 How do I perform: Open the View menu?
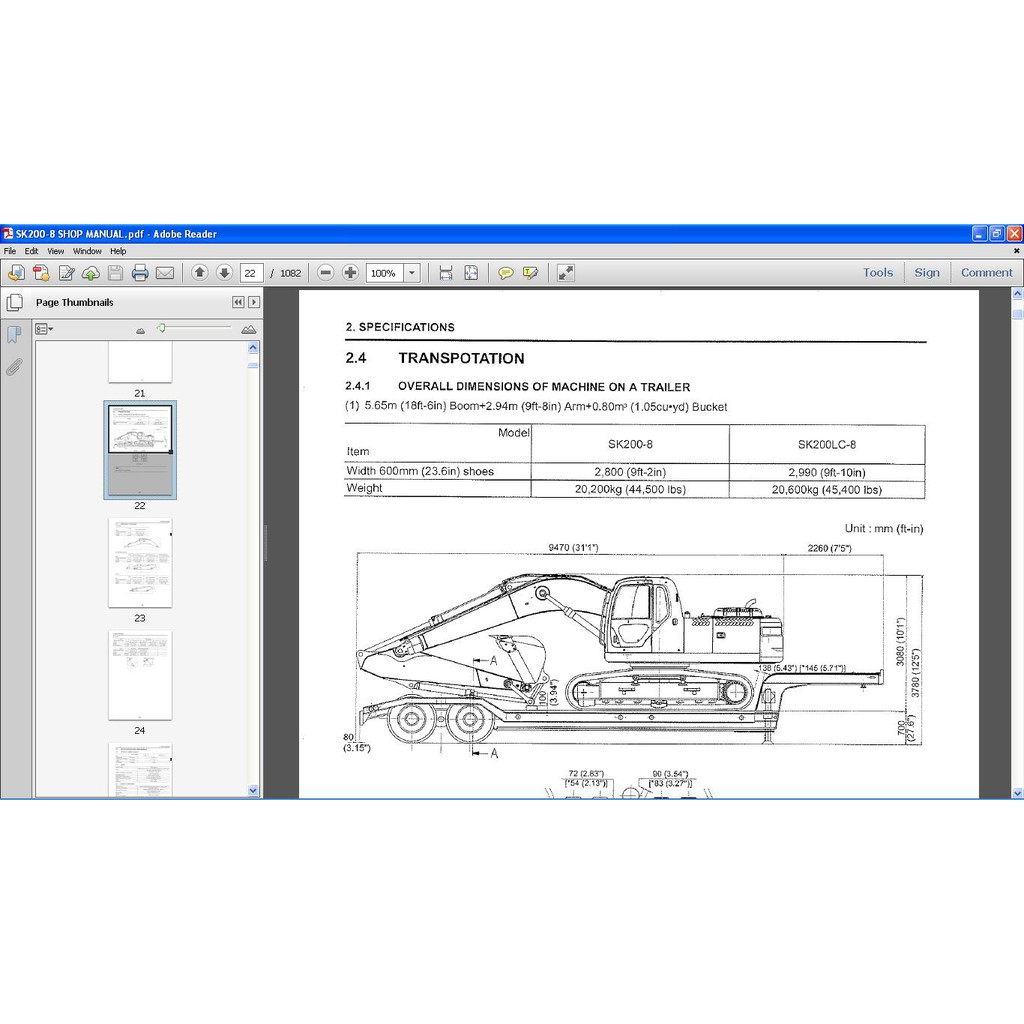(55, 251)
